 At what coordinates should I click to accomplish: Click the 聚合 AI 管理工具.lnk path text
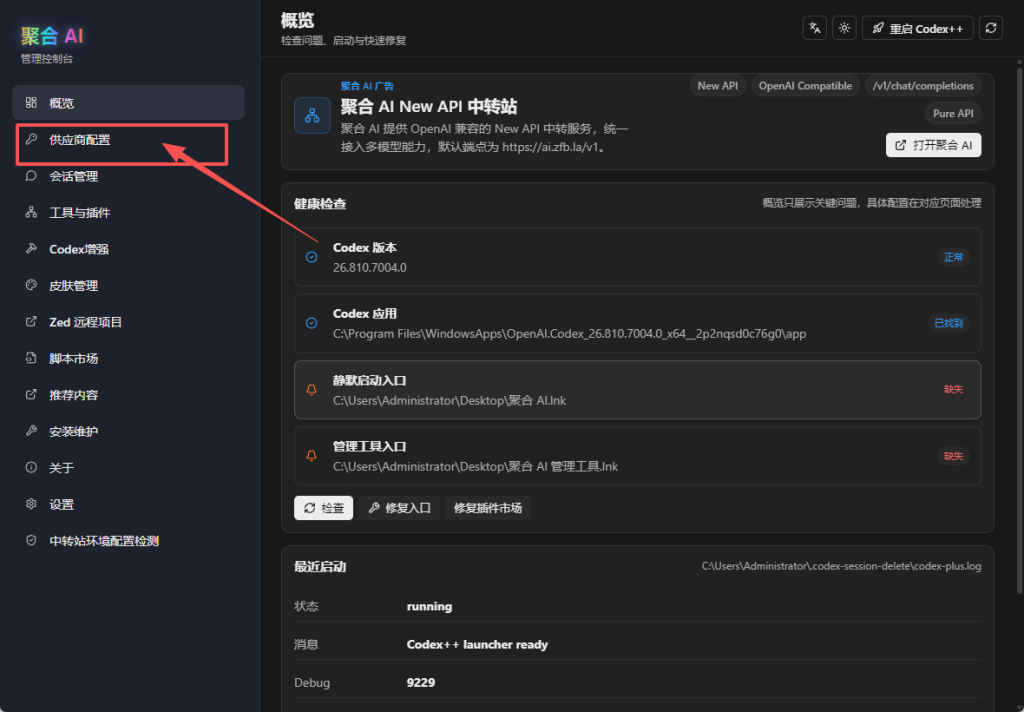pos(475,466)
